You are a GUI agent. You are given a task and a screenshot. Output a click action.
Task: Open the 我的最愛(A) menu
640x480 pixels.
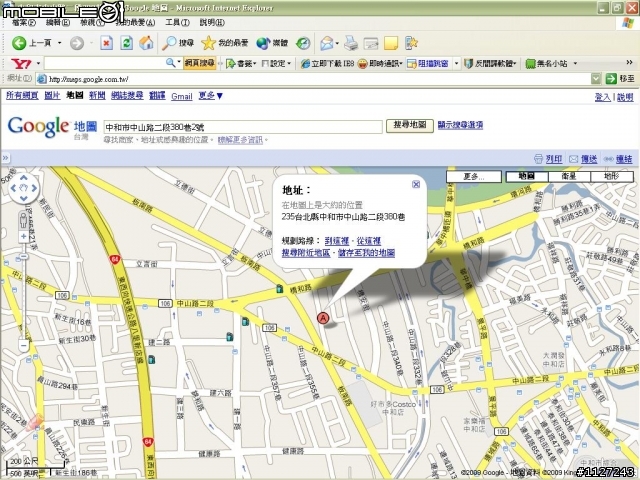click(x=135, y=22)
